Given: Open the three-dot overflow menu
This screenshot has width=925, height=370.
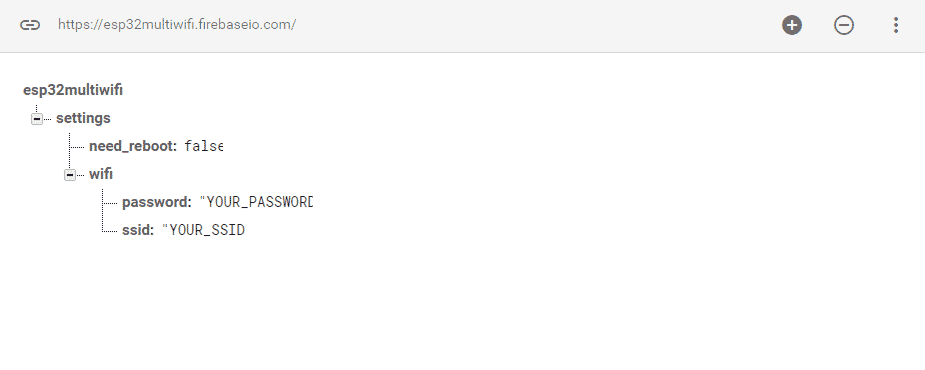Looking at the screenshot, I should (x=896, y=25).
